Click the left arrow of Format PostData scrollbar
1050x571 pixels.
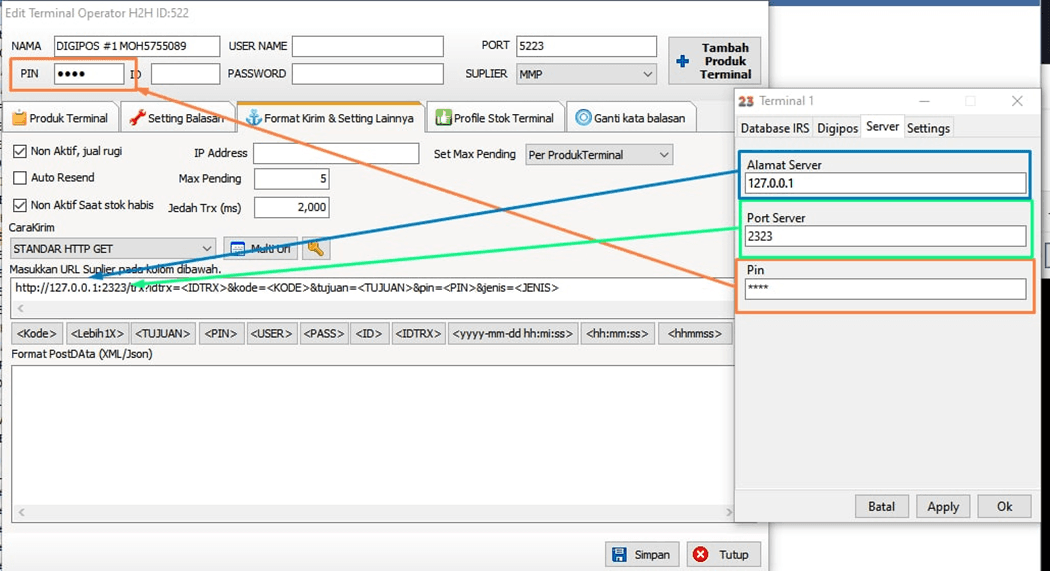tap(19, 514)
